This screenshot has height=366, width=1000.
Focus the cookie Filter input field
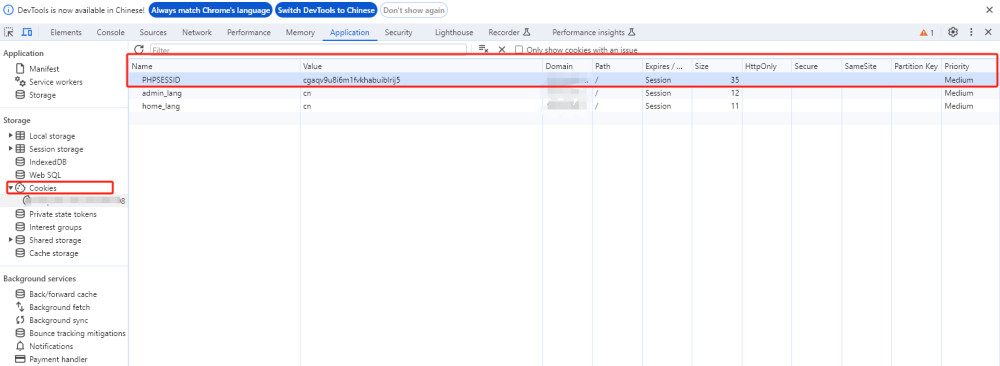308,50
